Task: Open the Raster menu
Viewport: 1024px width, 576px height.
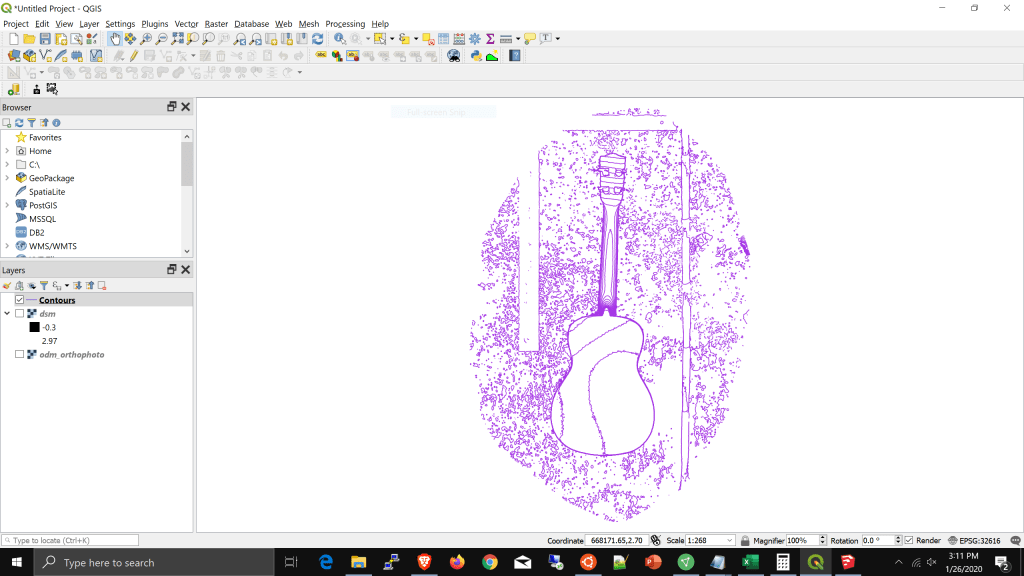Action: tap(216, 24)
